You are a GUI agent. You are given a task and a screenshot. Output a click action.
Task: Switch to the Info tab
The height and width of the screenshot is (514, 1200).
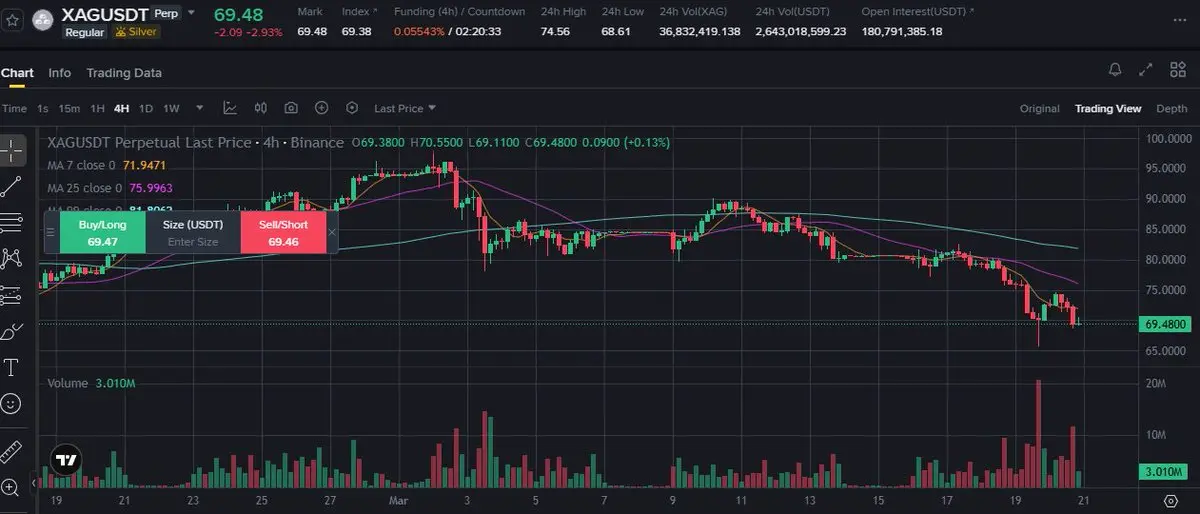pos(60,73)
